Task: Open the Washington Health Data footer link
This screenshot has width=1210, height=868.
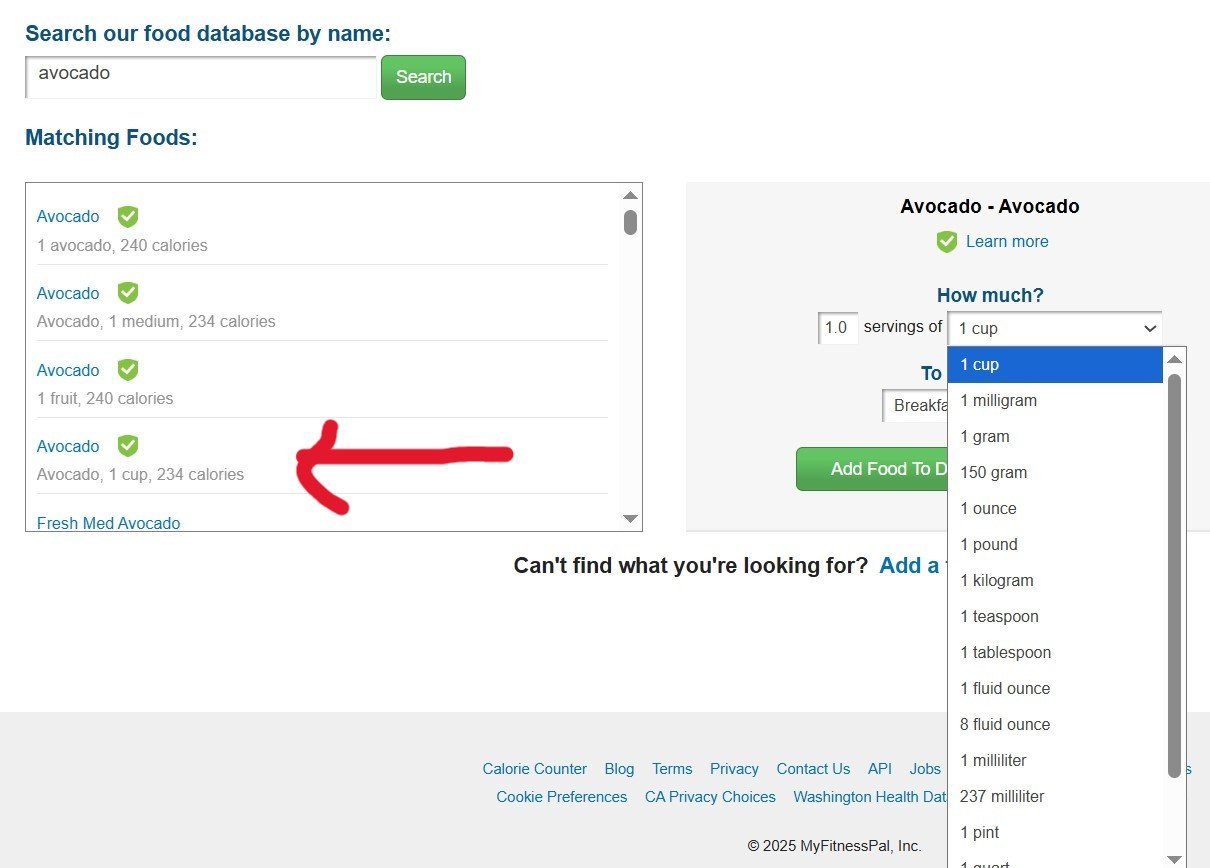Action: 870,797
